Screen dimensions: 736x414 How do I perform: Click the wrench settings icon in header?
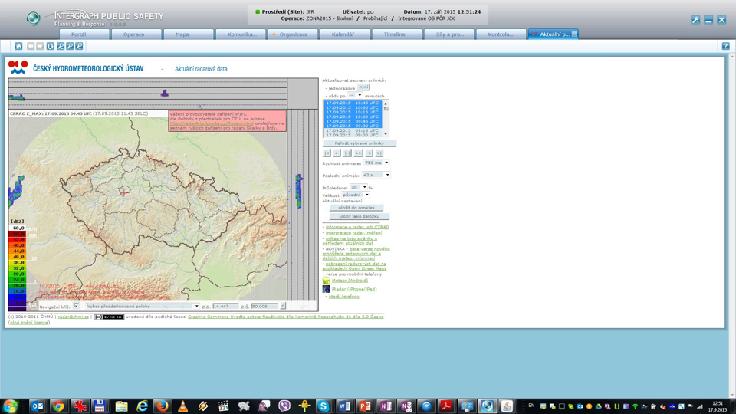click(695, 20)
